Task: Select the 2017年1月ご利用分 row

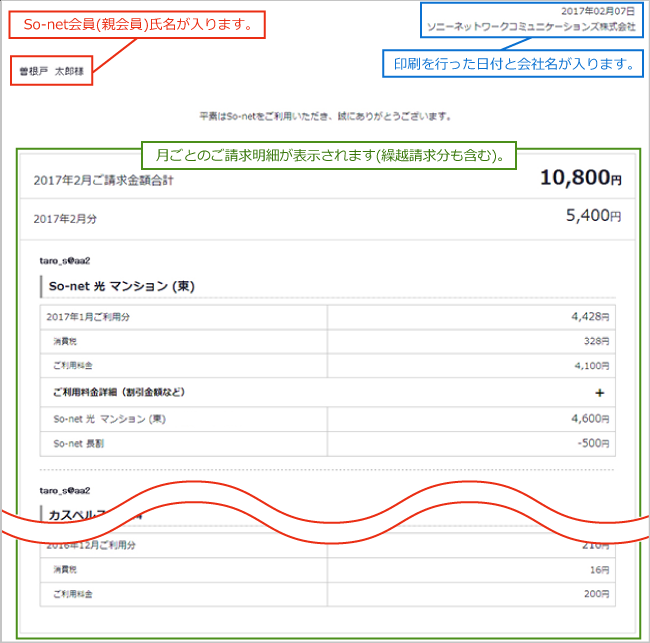Action: (88, 316)
